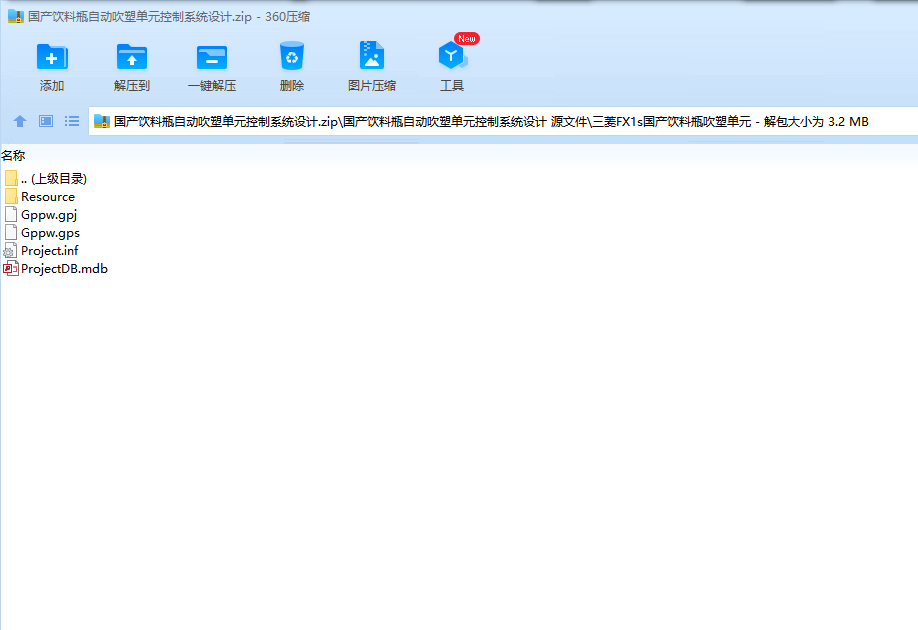Click the archive path address field

point(503,121)
